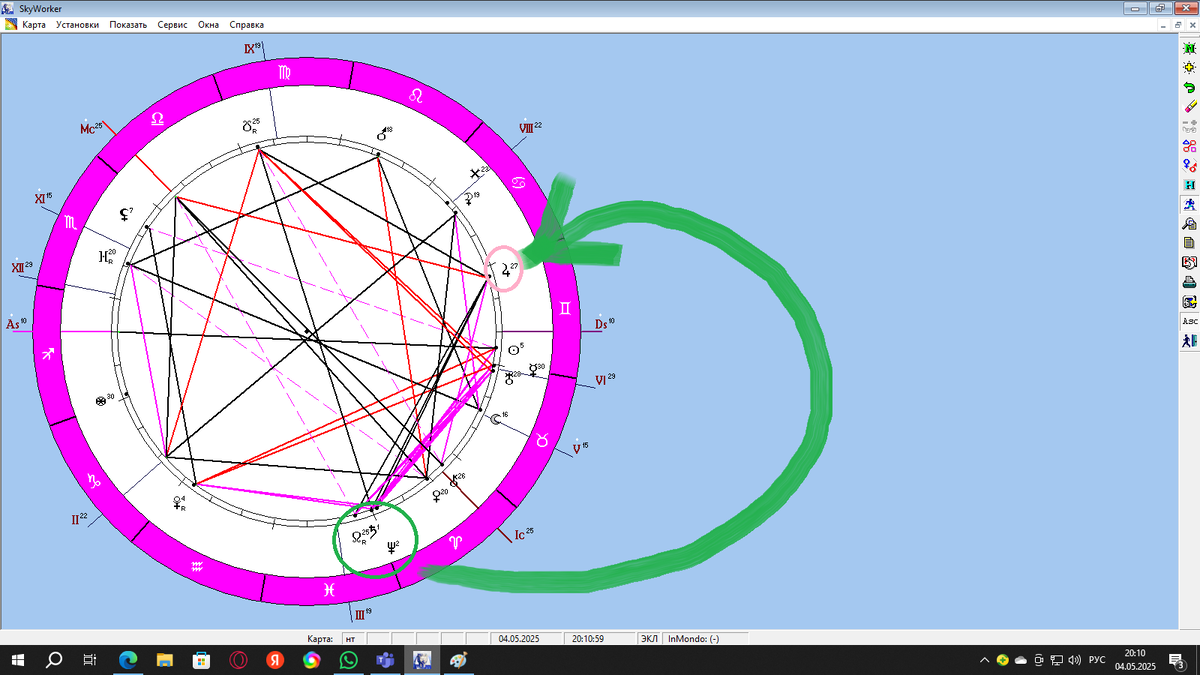Click the Mars glyph at 18 degrees
This screenshot has width=1200, height=675.
[382, 134]
